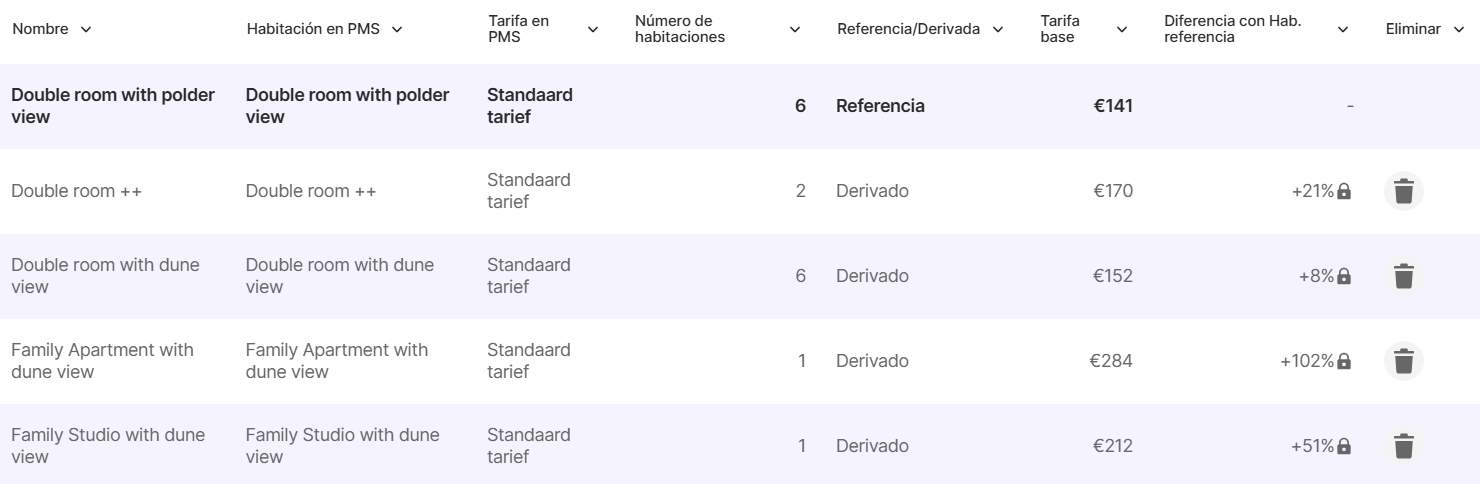Expand Tarifa en PMS column sort arrow
Screen dimensions: 1480x484
[x=593, y=29]
